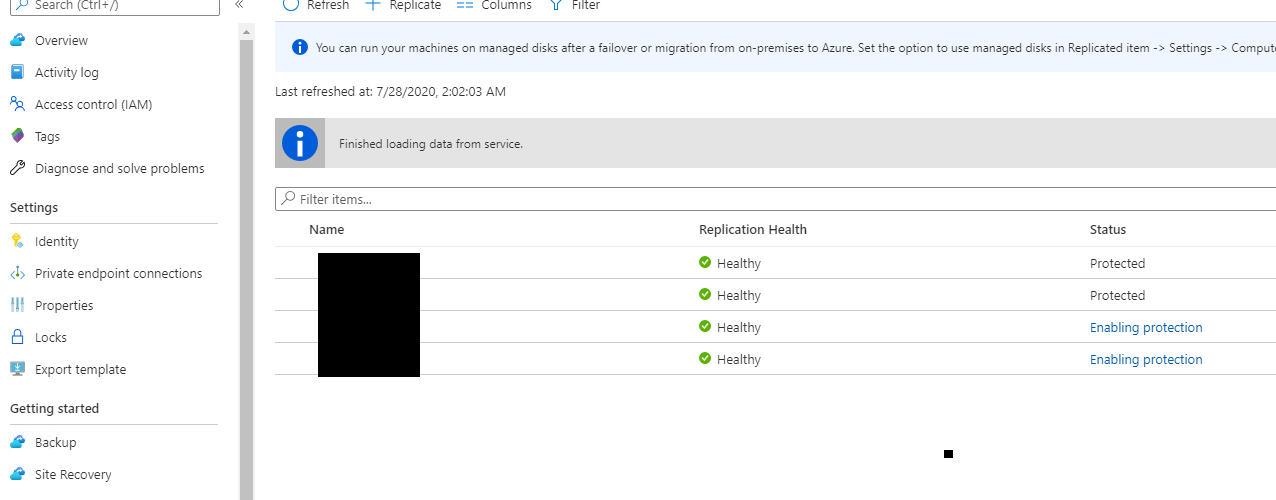Image resolution: width=1276 pixels, height=500 pixels.
Task: Sort by Replication Health column header
Action: pyautogui.click(x=752, y=229)
